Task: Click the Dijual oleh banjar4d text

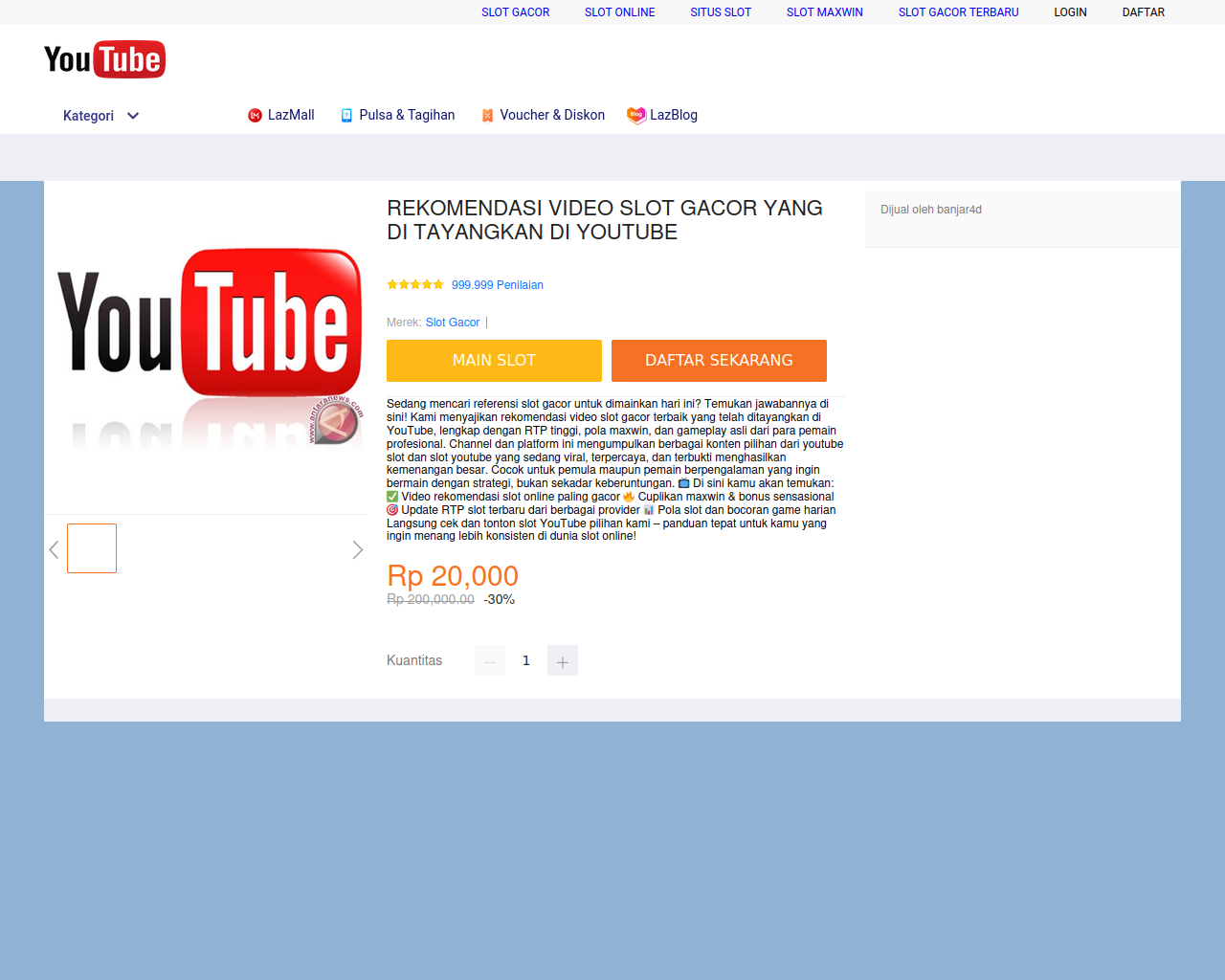Action: 931,210
